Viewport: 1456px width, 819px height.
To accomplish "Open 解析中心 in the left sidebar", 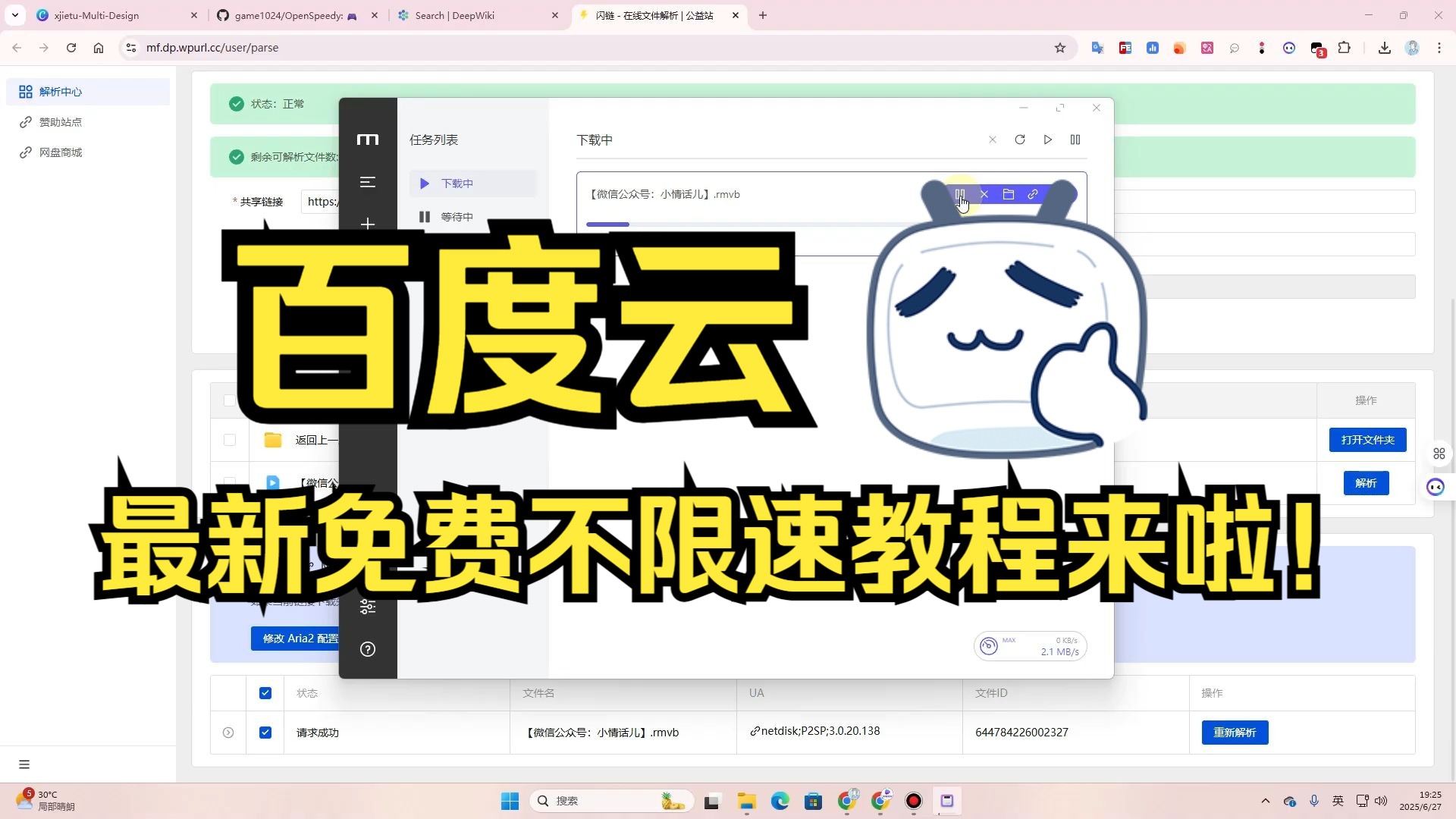I will pyautogui.click(x=88, y=92).
